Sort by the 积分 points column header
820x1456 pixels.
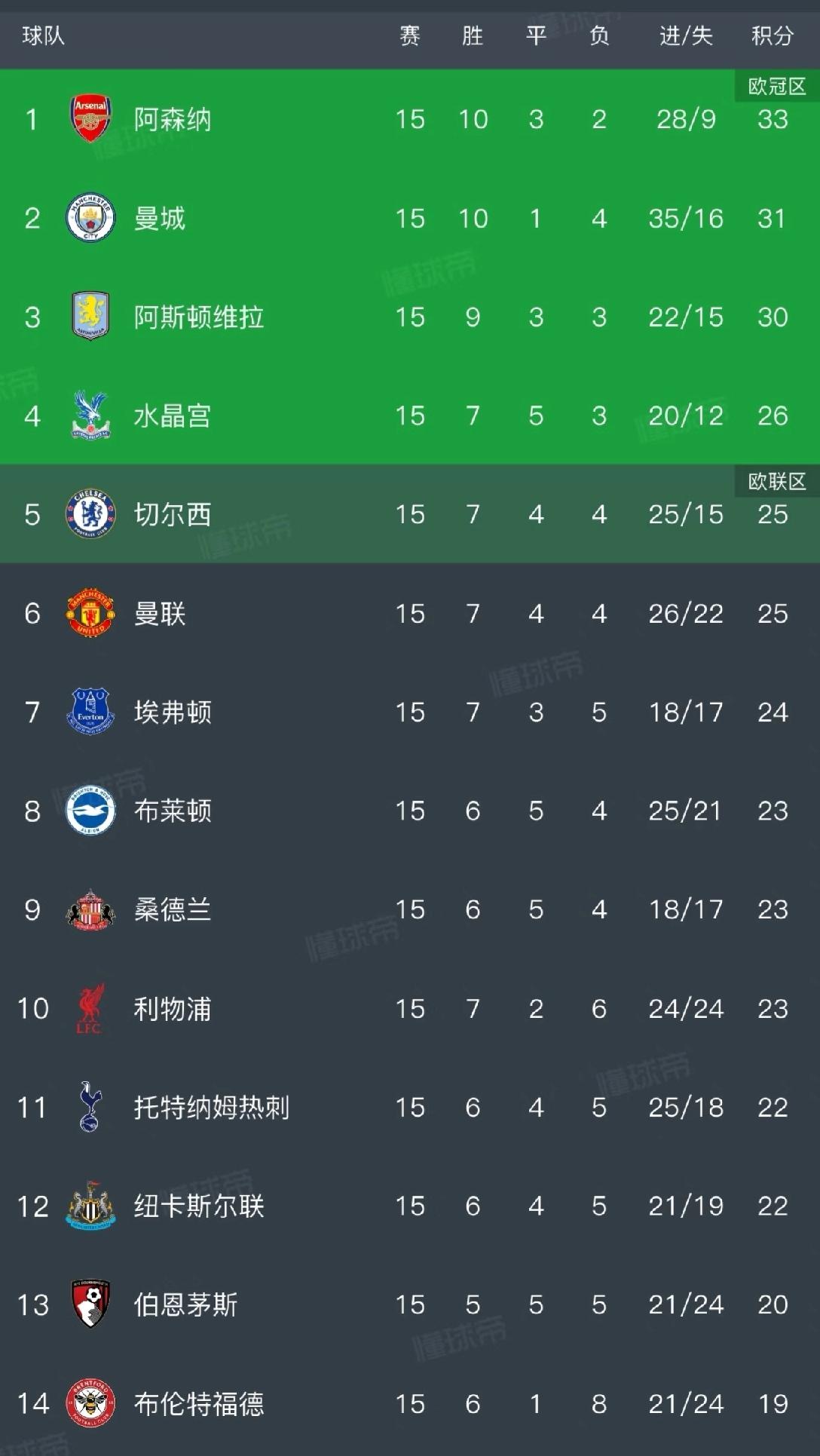pyautogui.click(x=773, y=35)
